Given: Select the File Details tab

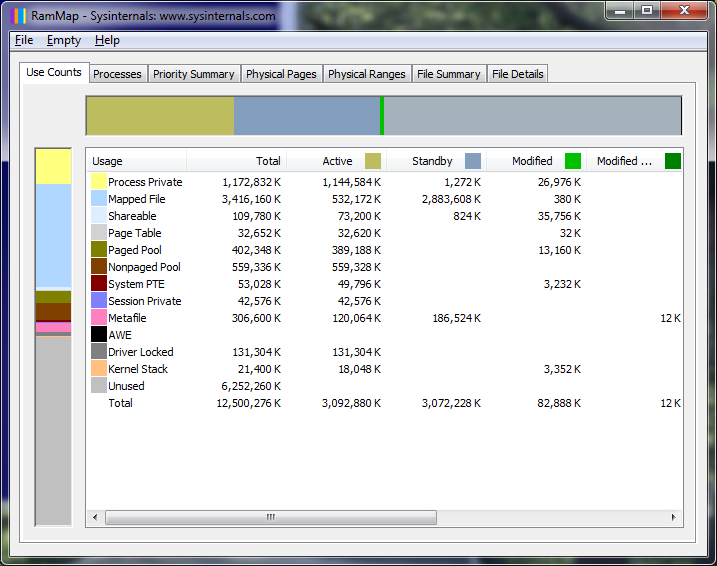Looking at the screenshot, I should (517, 74).
